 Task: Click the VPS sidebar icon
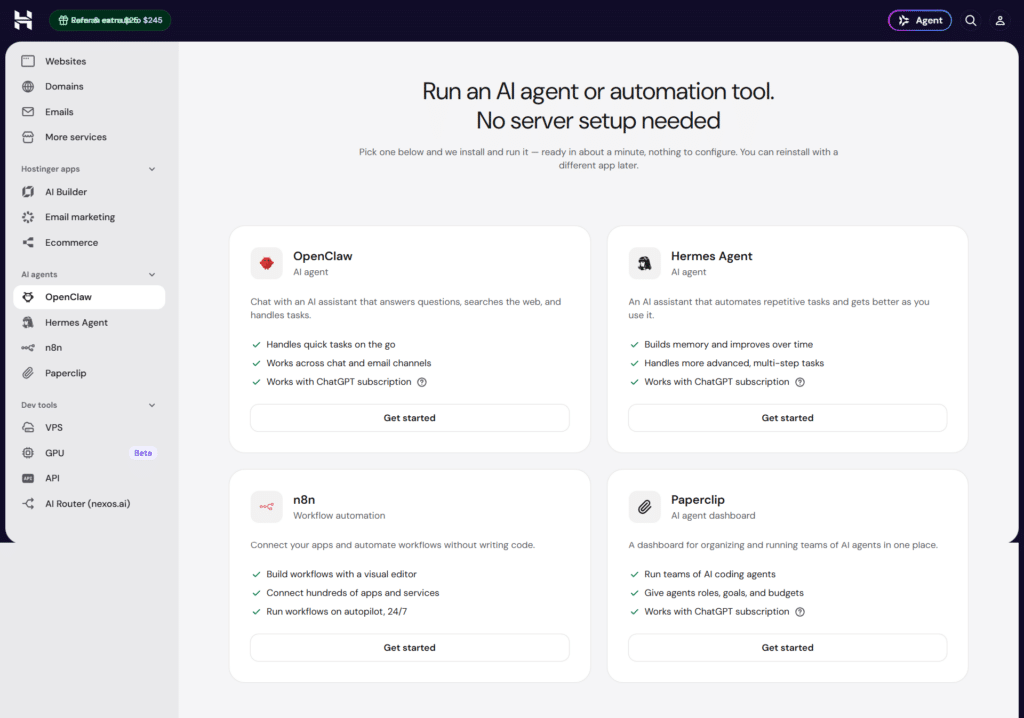[28, 427]
